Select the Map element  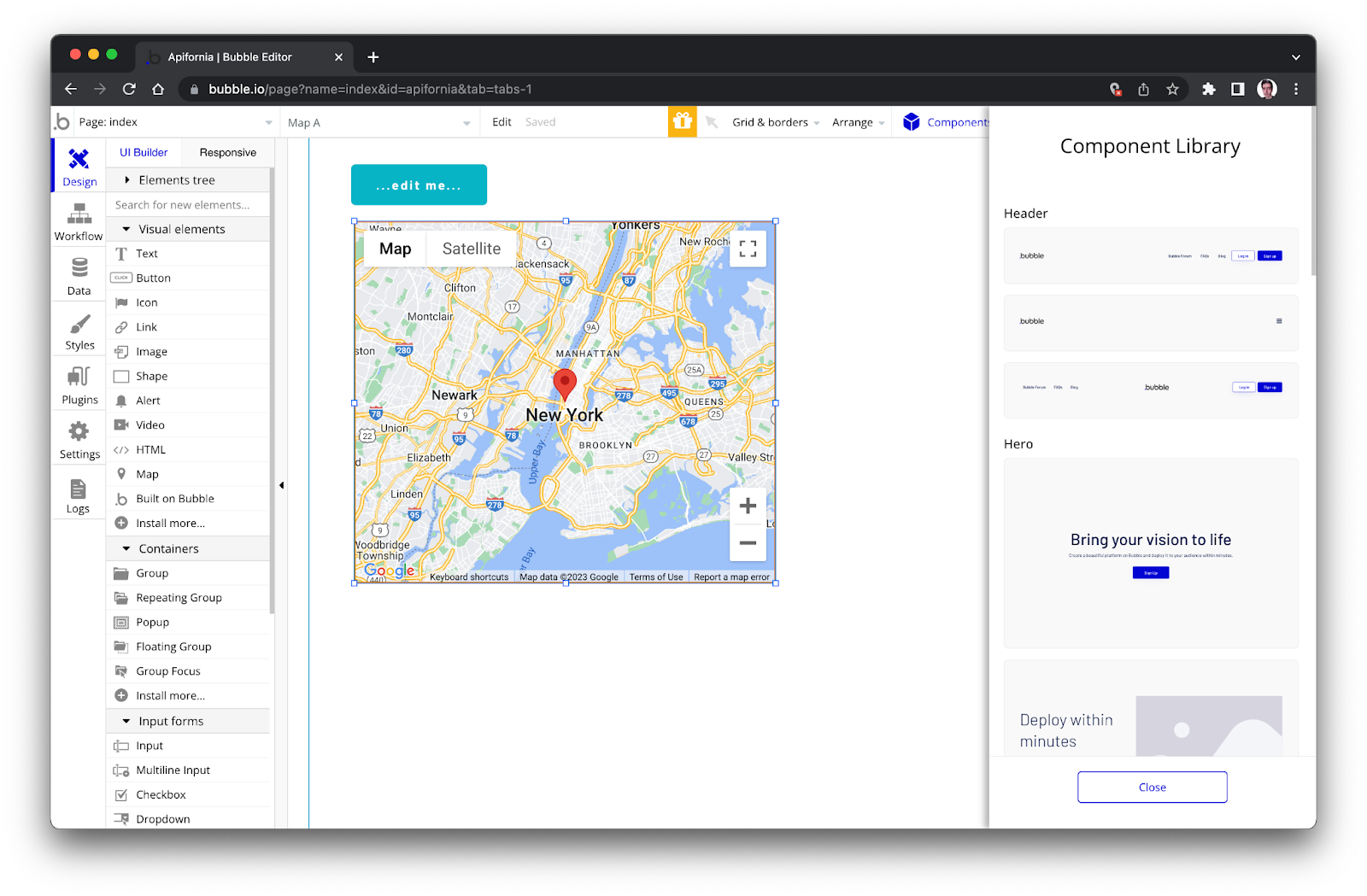189,474
